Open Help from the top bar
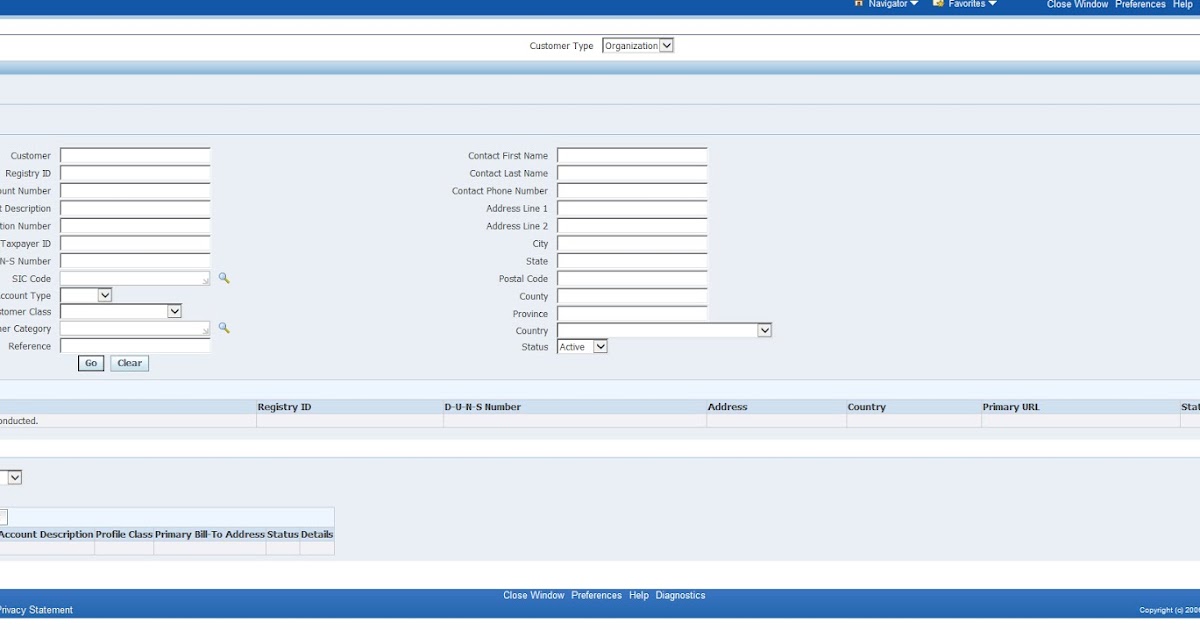This screenshot has height=630, width=1200. pyautogui.click(x=1183, y=4)
